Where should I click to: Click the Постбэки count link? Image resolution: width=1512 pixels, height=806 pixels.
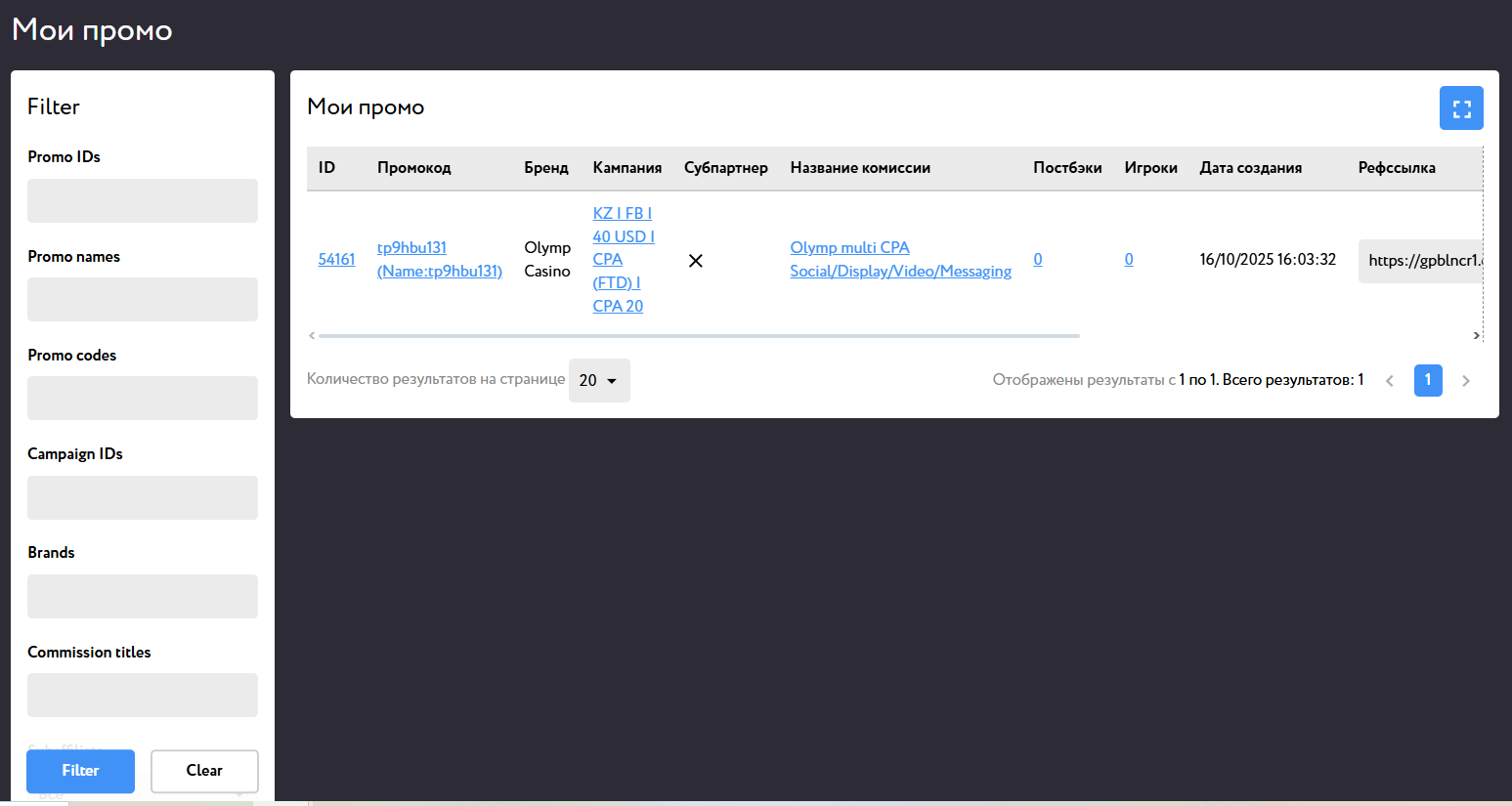[1038, 260]
